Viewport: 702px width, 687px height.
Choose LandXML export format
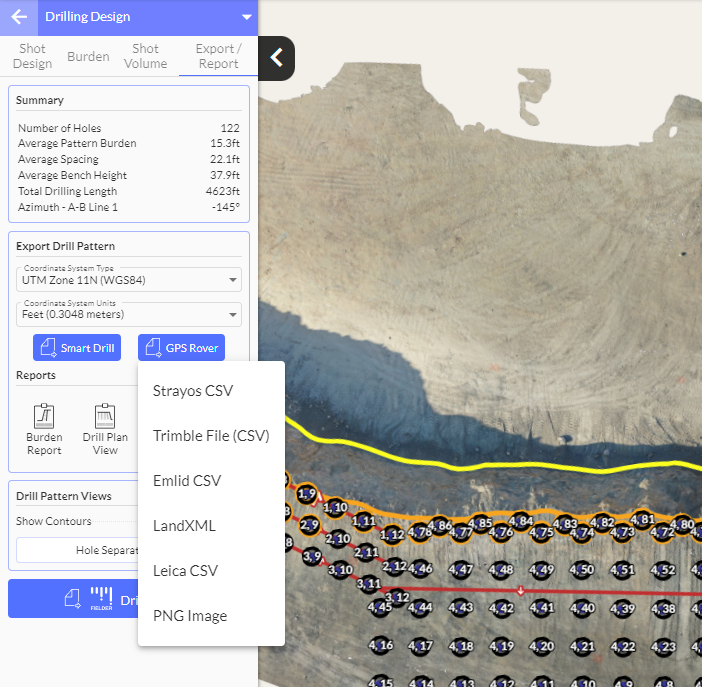click(x=184, y=526)
